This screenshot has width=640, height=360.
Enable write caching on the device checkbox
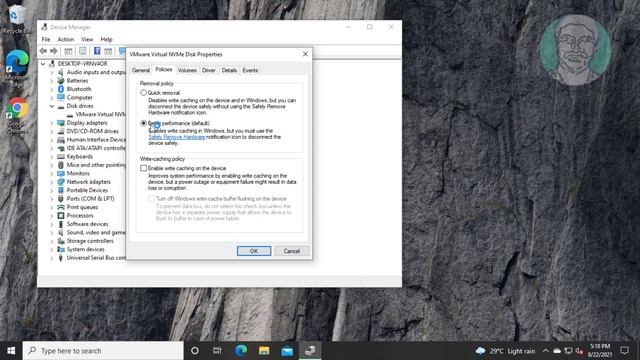point(144,168)
